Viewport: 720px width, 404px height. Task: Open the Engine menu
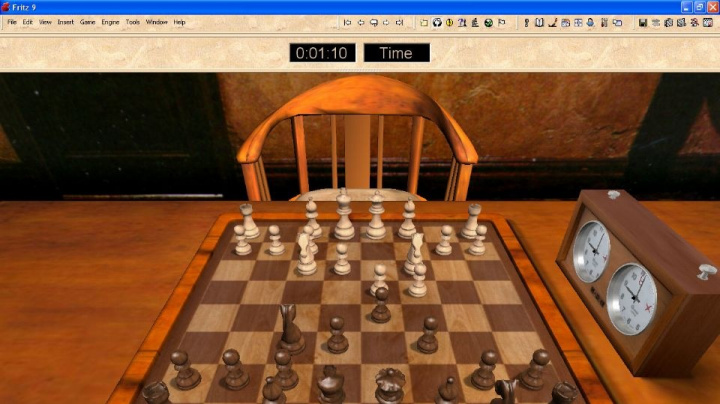[110, 22]
